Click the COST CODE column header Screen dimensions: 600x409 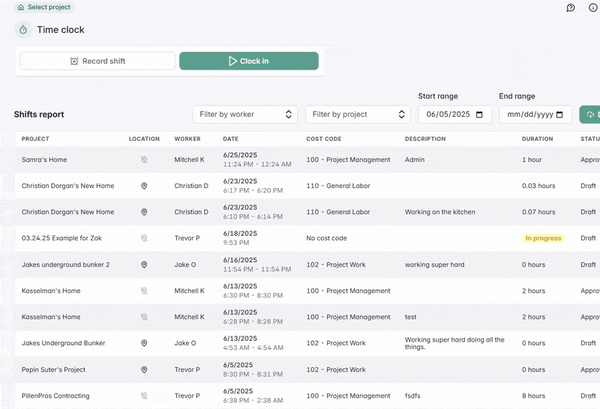324,139
